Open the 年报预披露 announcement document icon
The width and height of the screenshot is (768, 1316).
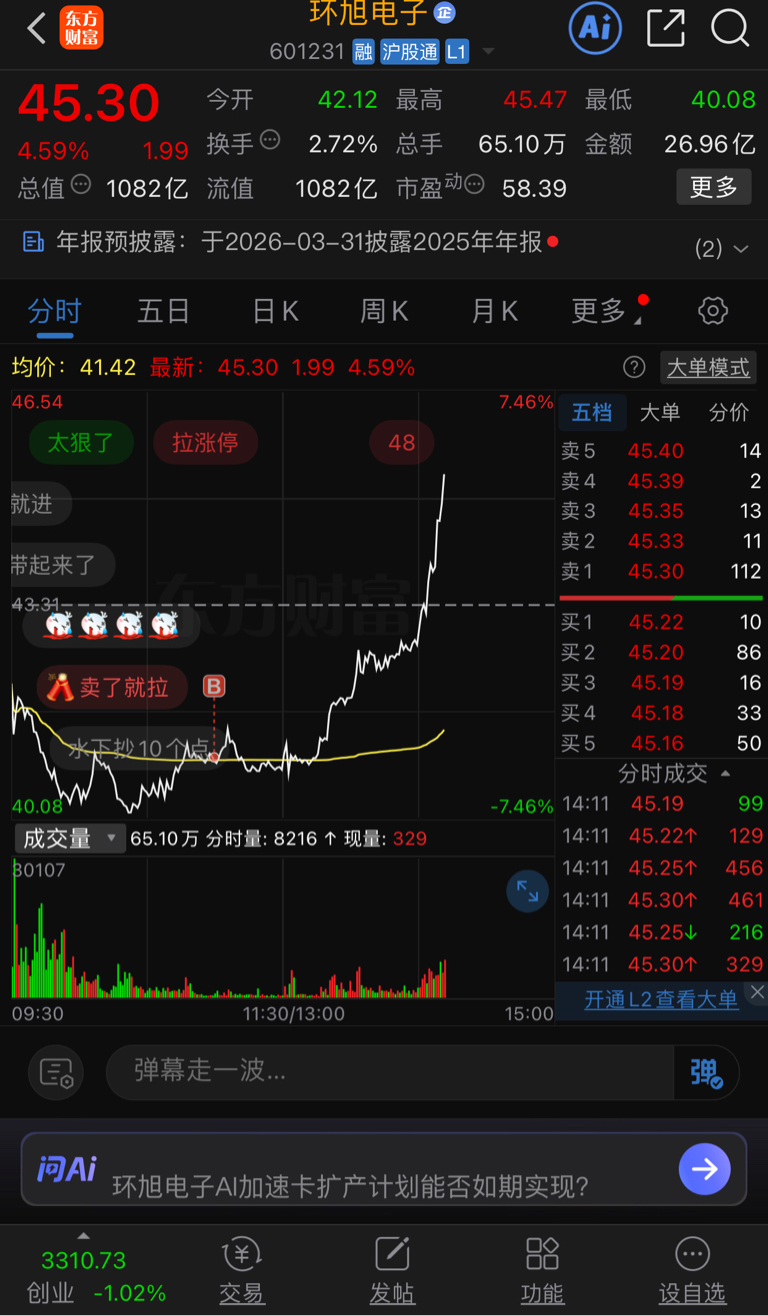pos(33,241)
